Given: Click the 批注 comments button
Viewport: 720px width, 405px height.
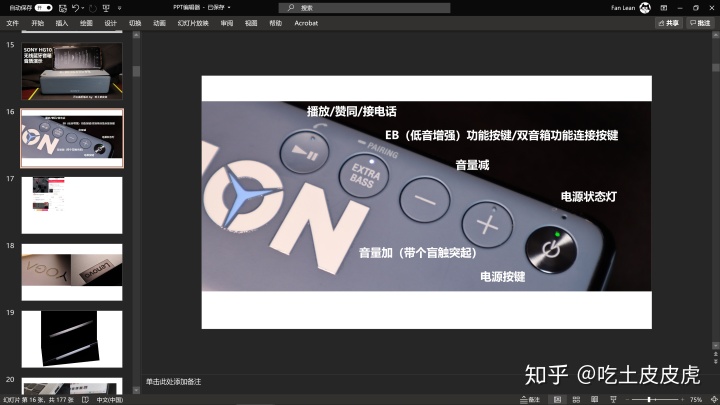Looking at the screenshot, I should coord(700,23).
